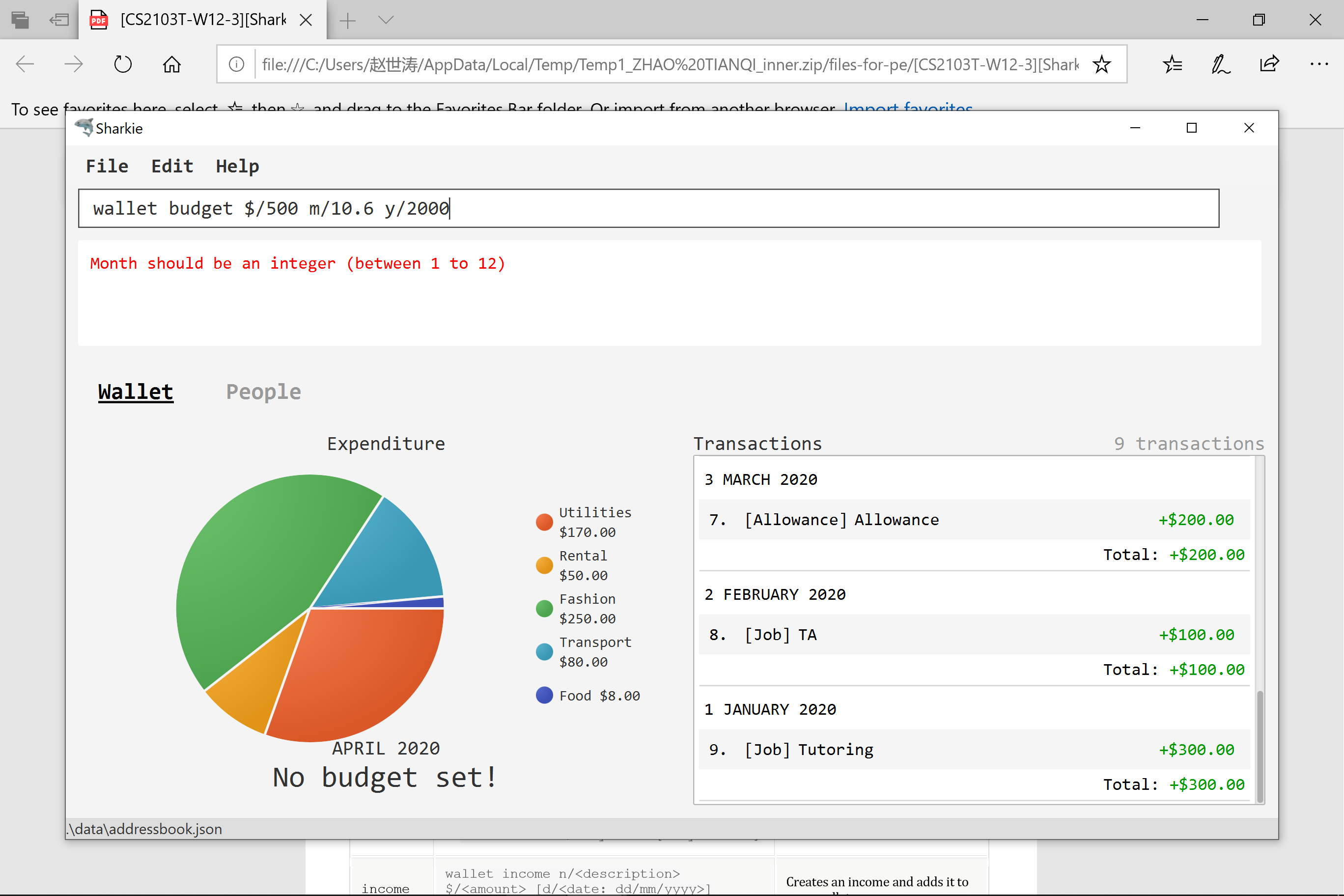Click the browser home icon
Screen dimensions: 1344x896
(x=171, y=64)
